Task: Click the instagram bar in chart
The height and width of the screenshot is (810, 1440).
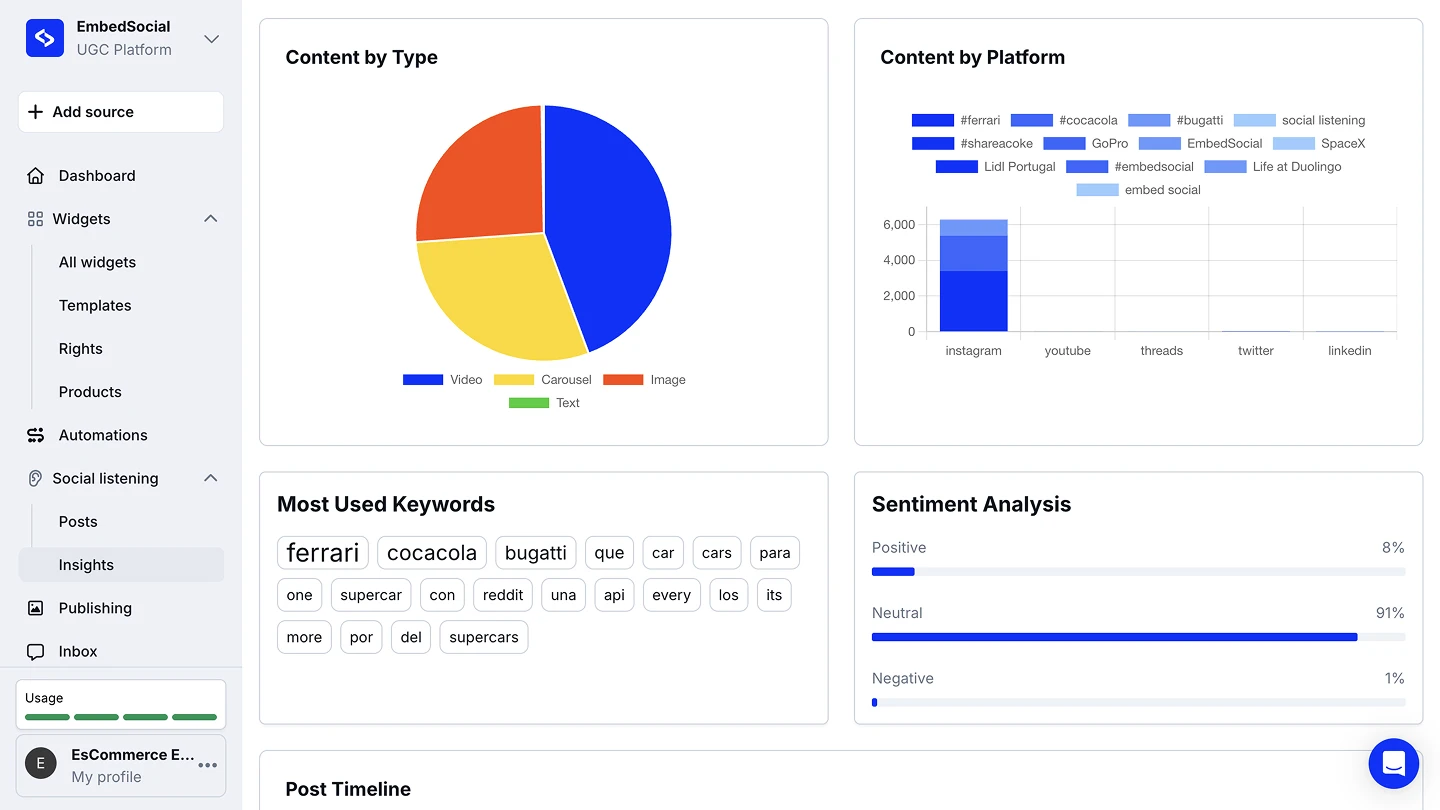Action: click(973, 275)
